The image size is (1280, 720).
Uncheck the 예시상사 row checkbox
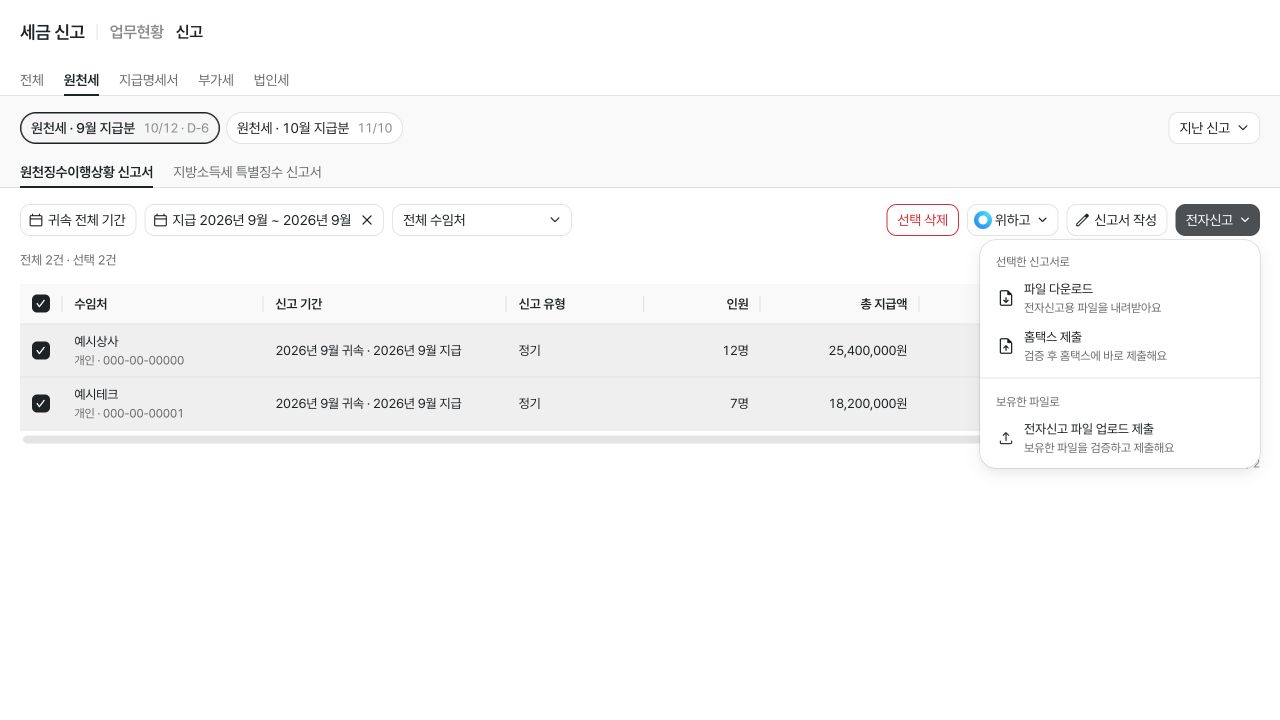41,350
